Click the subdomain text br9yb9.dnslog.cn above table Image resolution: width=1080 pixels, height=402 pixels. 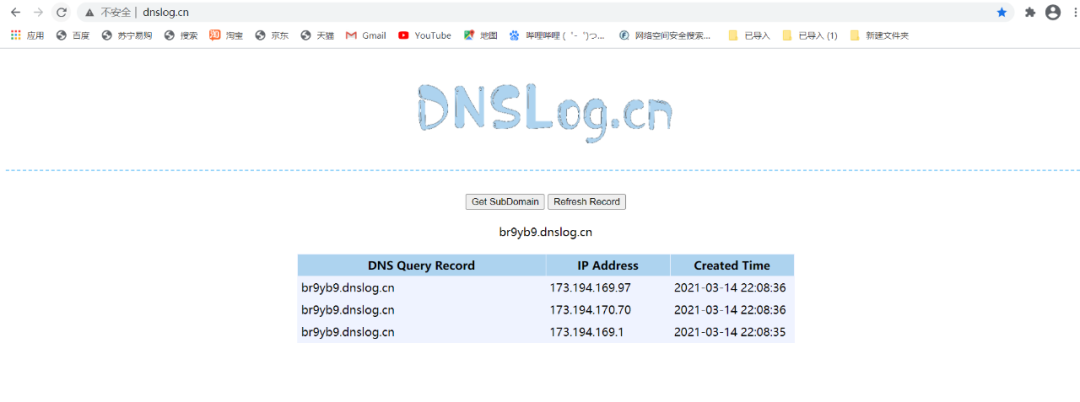point(546,232)
